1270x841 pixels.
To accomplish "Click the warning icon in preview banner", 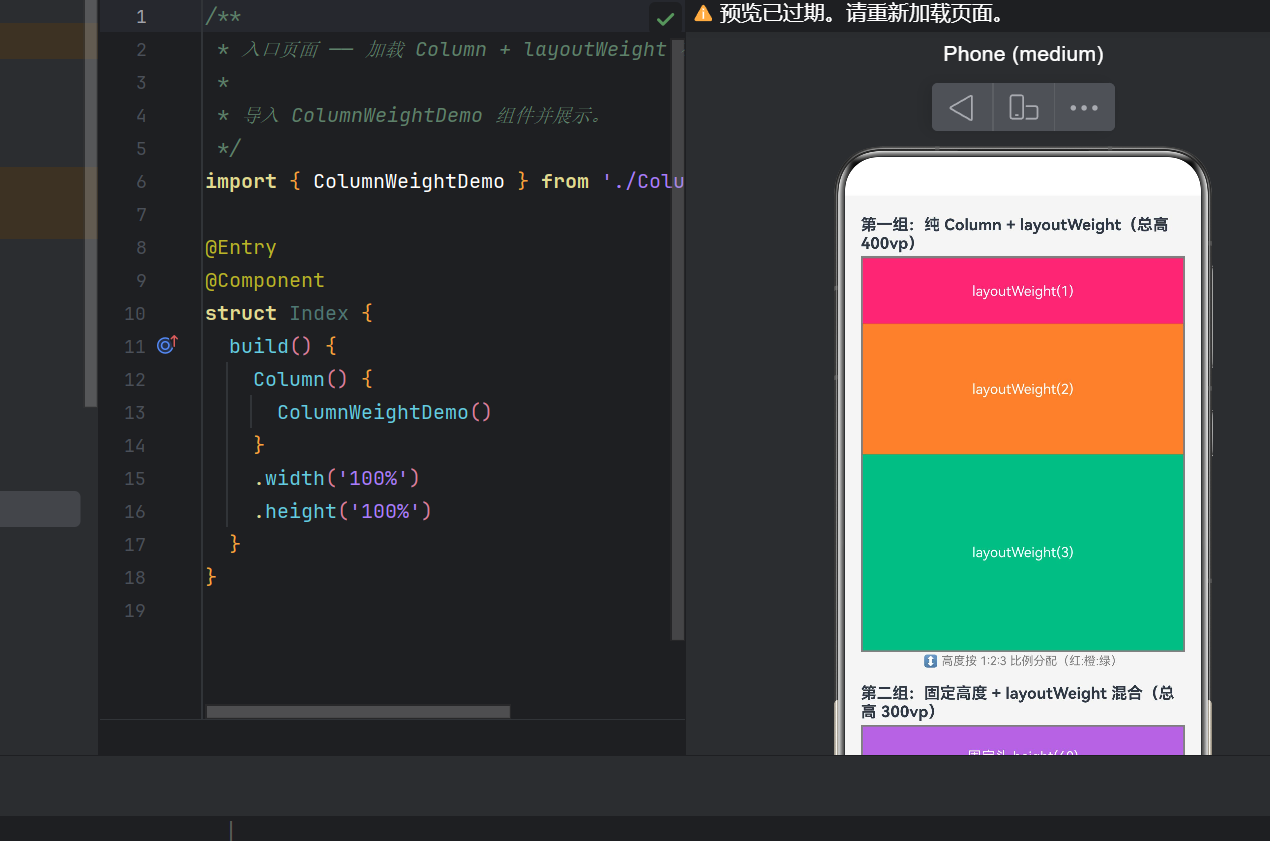I will (x=703, y=14).
